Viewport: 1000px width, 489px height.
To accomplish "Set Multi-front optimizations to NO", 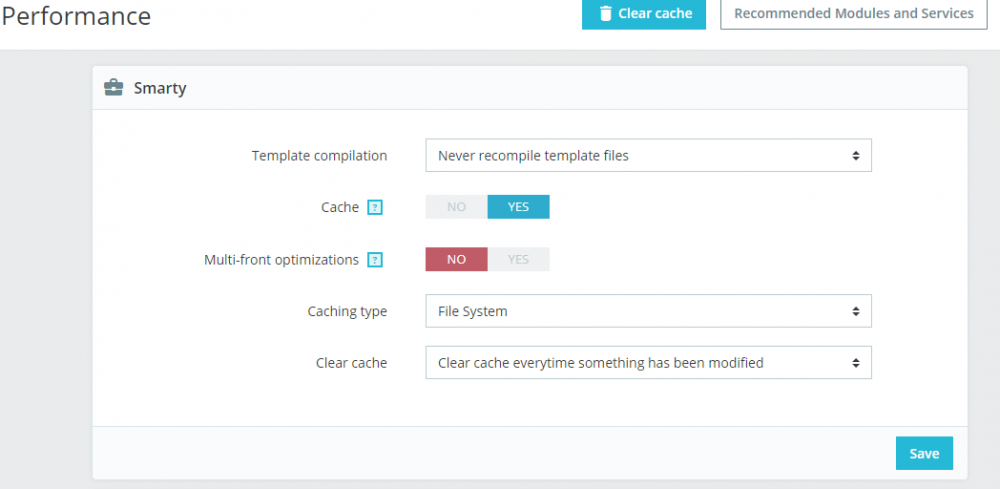I will pyautogui.click(x=457, y=259).
